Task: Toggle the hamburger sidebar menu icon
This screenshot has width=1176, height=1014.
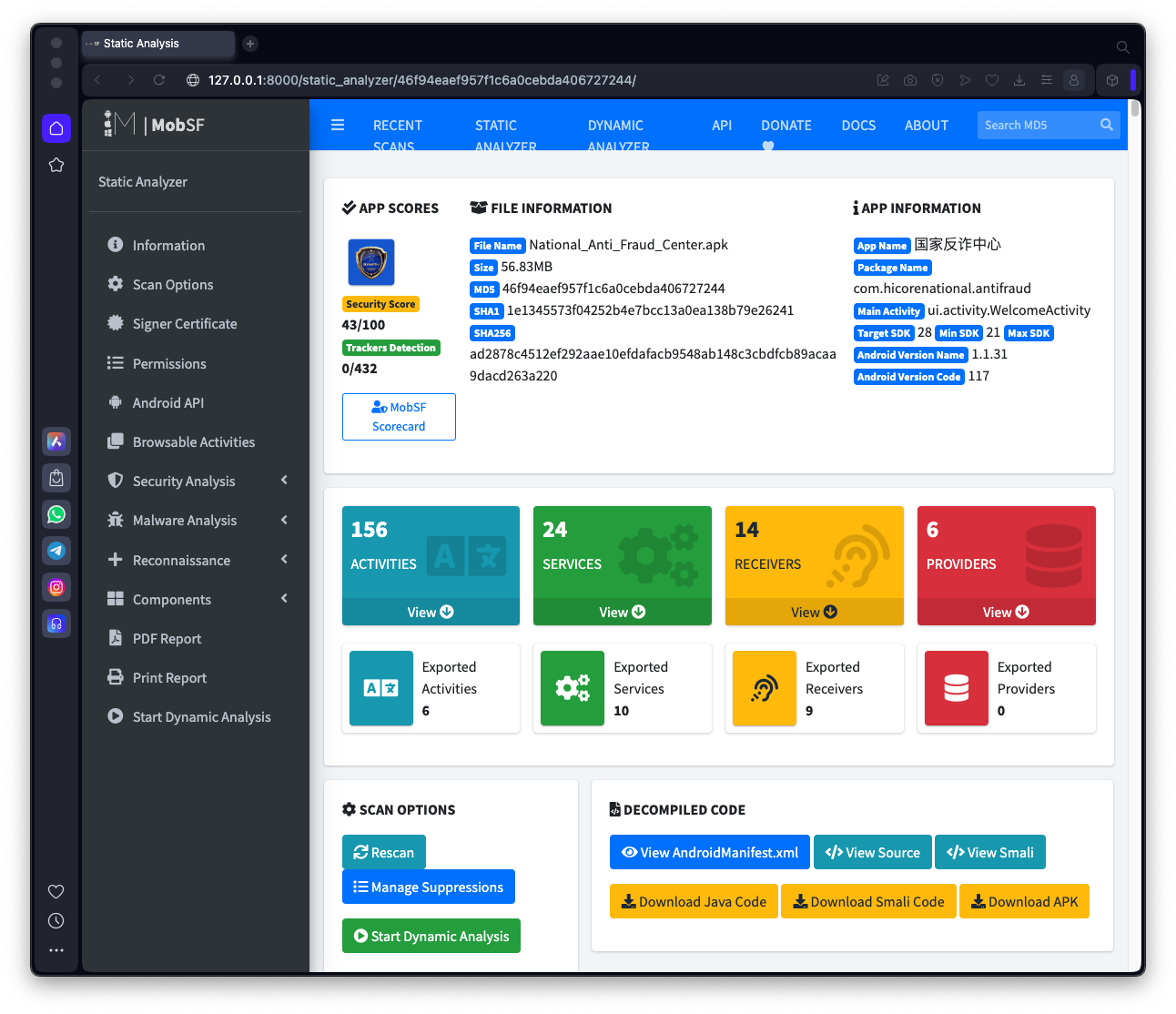Action: click(x=338, y=125)
